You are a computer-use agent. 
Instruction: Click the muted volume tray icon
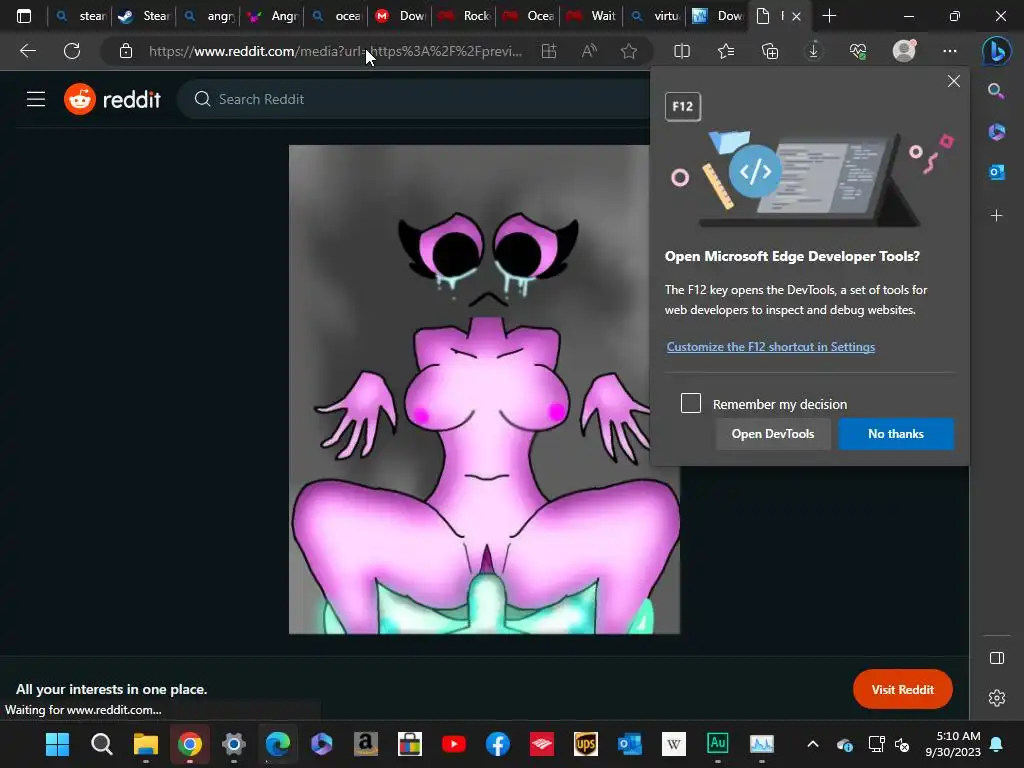click(902, 744)
